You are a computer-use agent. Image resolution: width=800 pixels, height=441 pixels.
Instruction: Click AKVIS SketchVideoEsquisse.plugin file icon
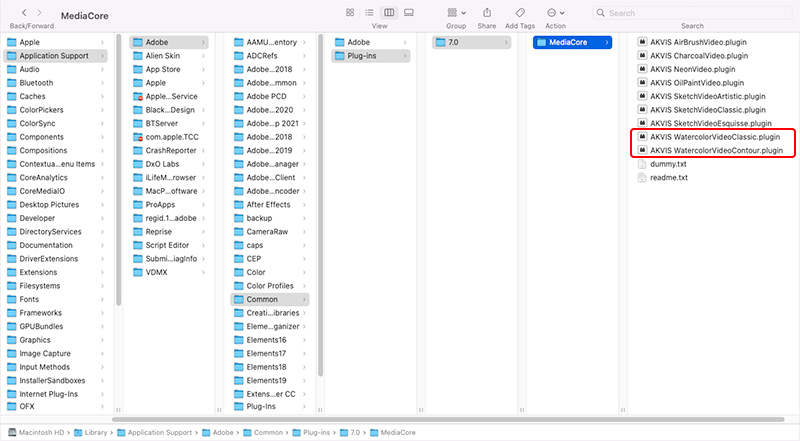click(642, 123)
